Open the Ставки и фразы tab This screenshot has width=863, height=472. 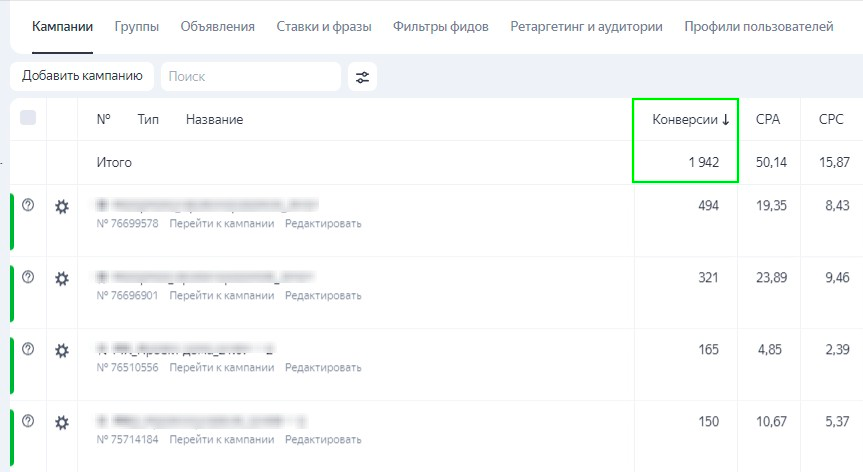click(x=324, y=26)
